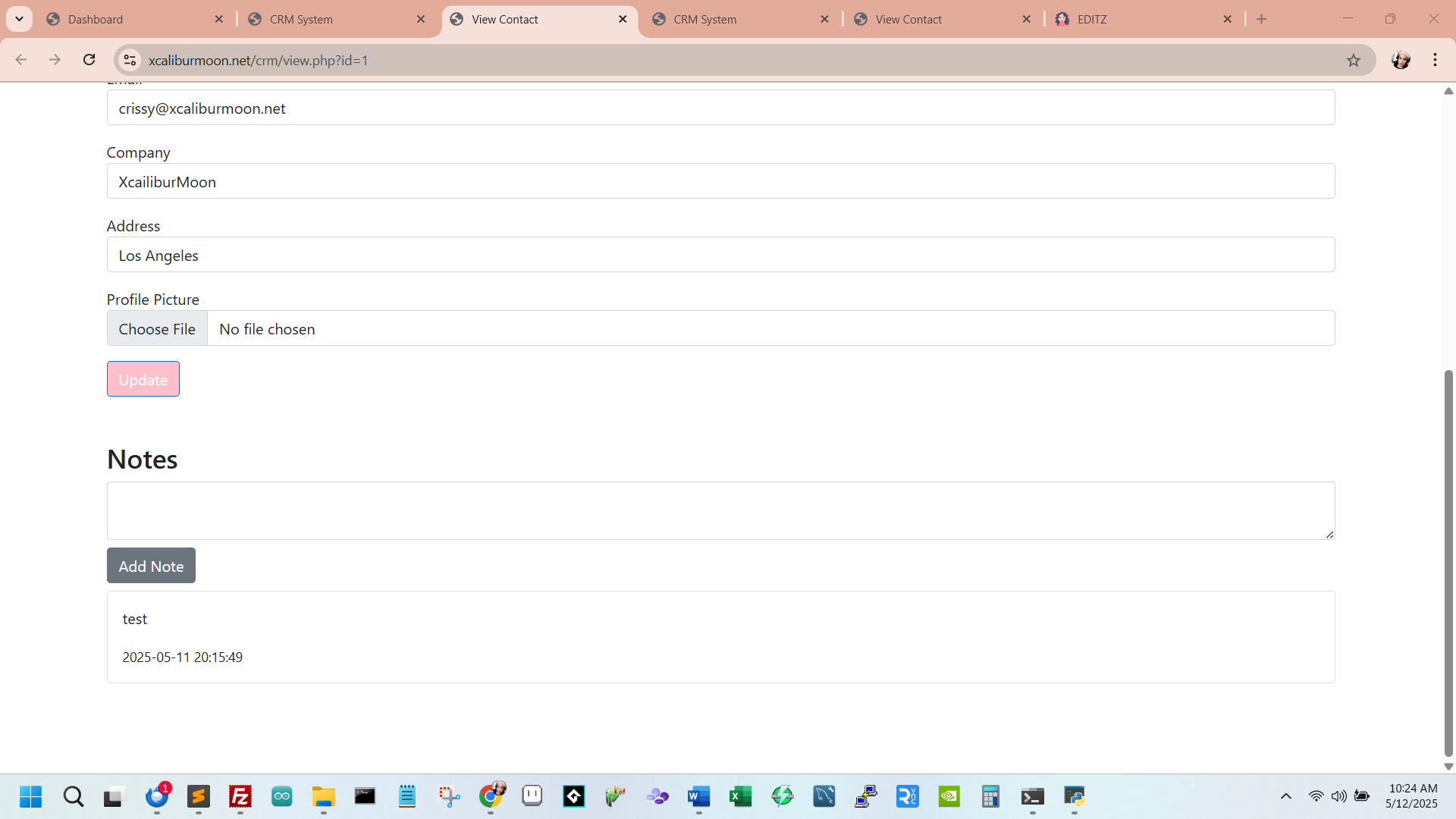Go back to the previous page
This screenshot has width=1456, height=819.
click(x=21, y=60)
